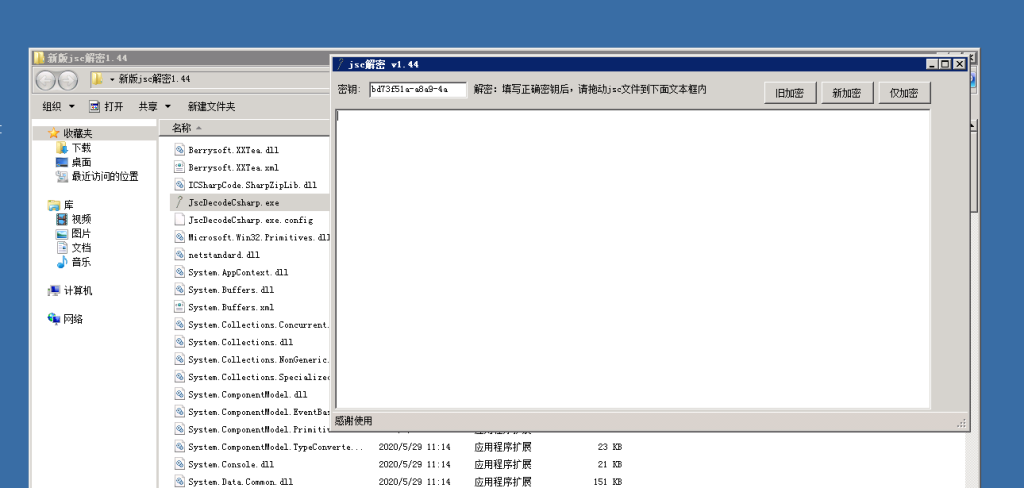The width and height of the screenshot is (1024, 488).
Task: Click the Explorer back navigation arrow
Action: (x=47, y=80)
